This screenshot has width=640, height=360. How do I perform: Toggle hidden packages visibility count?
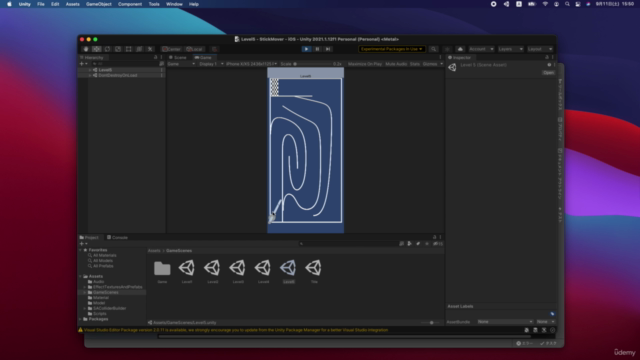click(438, 244)
